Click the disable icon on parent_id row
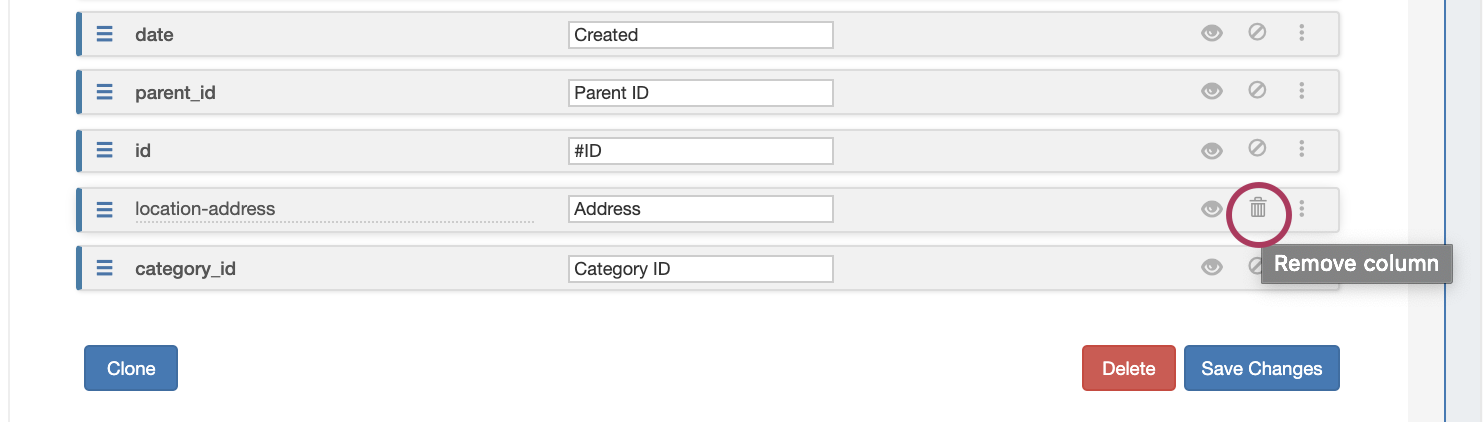1483x422 pixels. 1257,91
